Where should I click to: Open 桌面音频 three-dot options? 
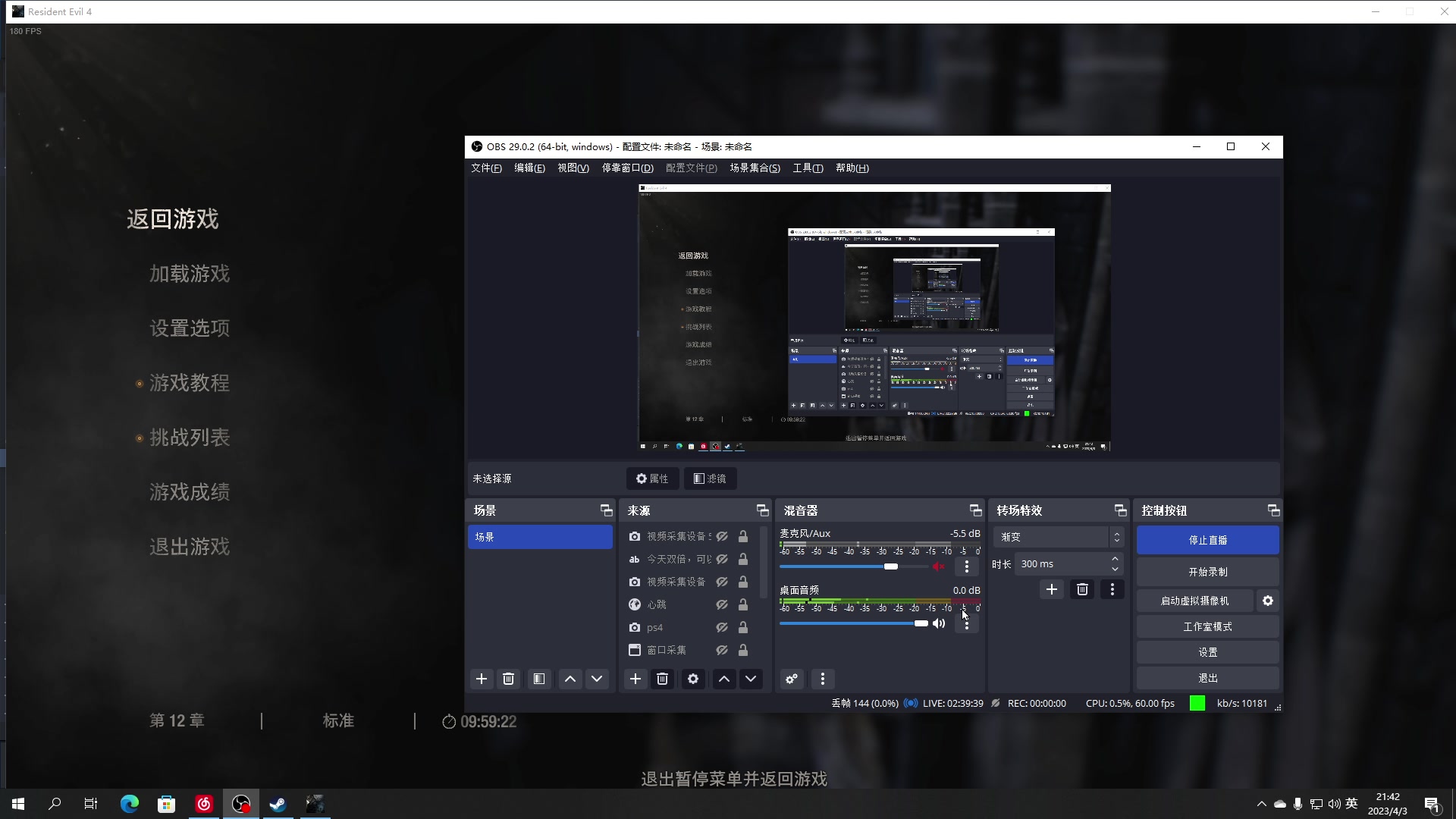pyautogui.click(x=967, y=623)
